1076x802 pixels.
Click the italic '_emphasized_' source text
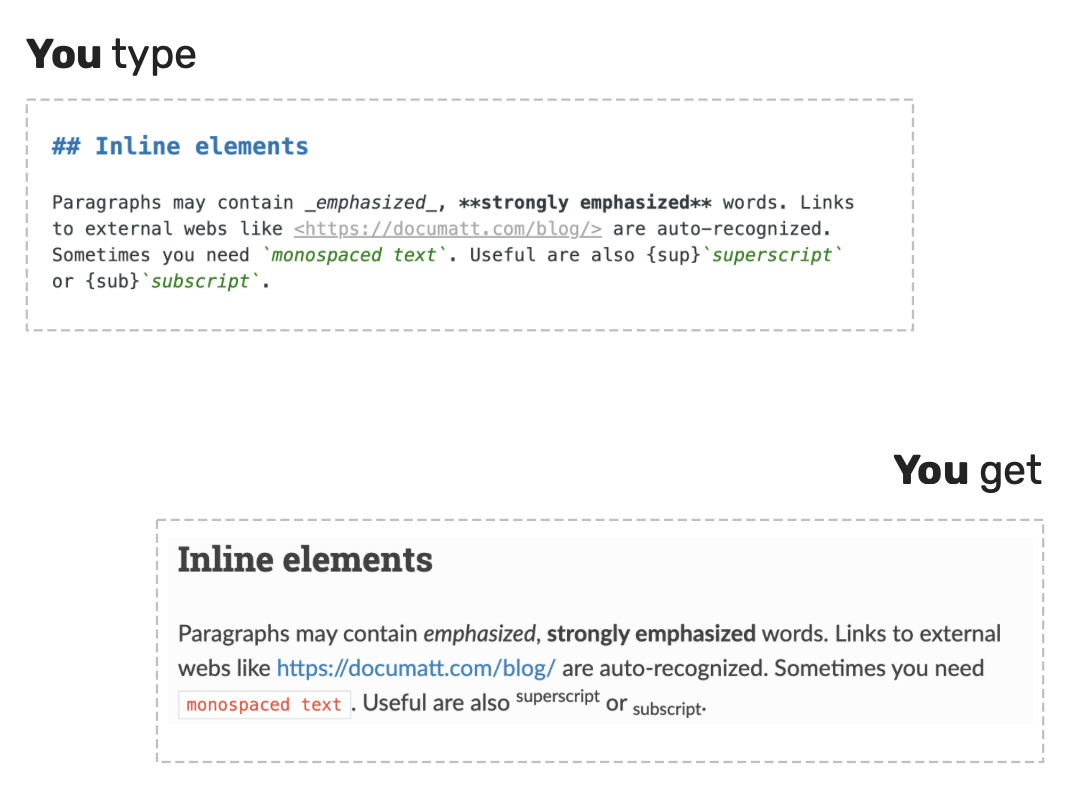tap(371, 202)
